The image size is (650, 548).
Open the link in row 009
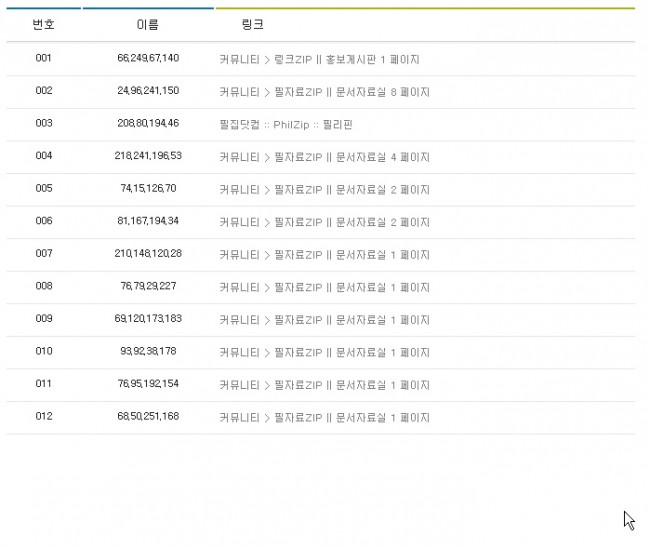pos(325,320)
